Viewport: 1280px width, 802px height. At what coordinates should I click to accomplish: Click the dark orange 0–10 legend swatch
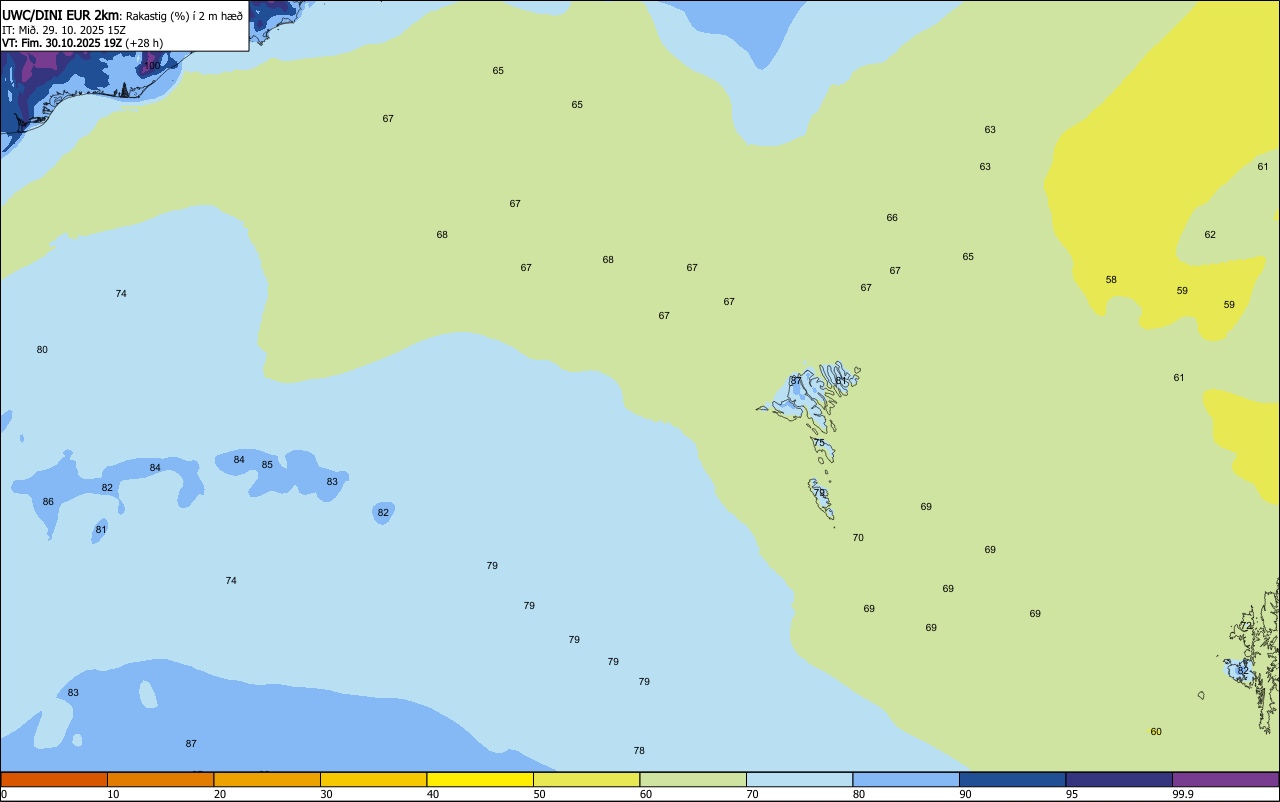coord(54,779)
